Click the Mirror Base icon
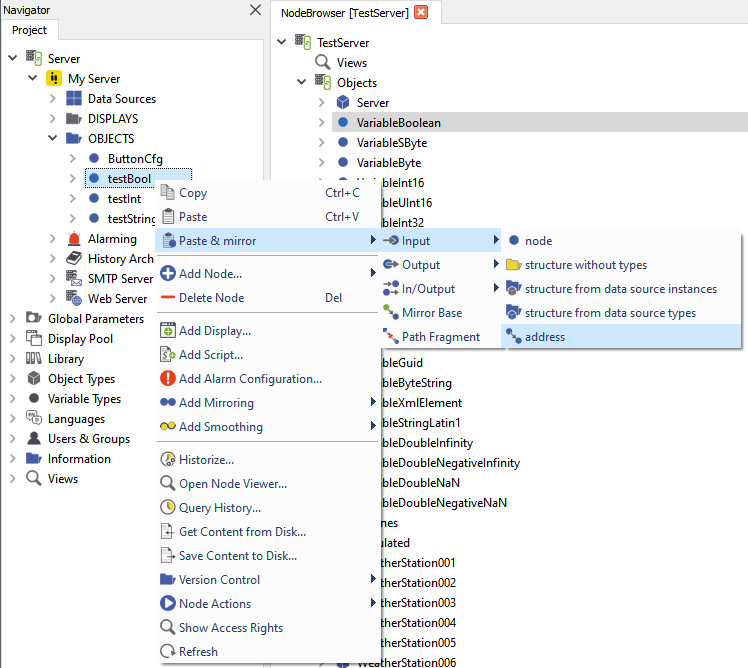Image resolution: width=748 pixels, height=668 pixels. point(391,313)
